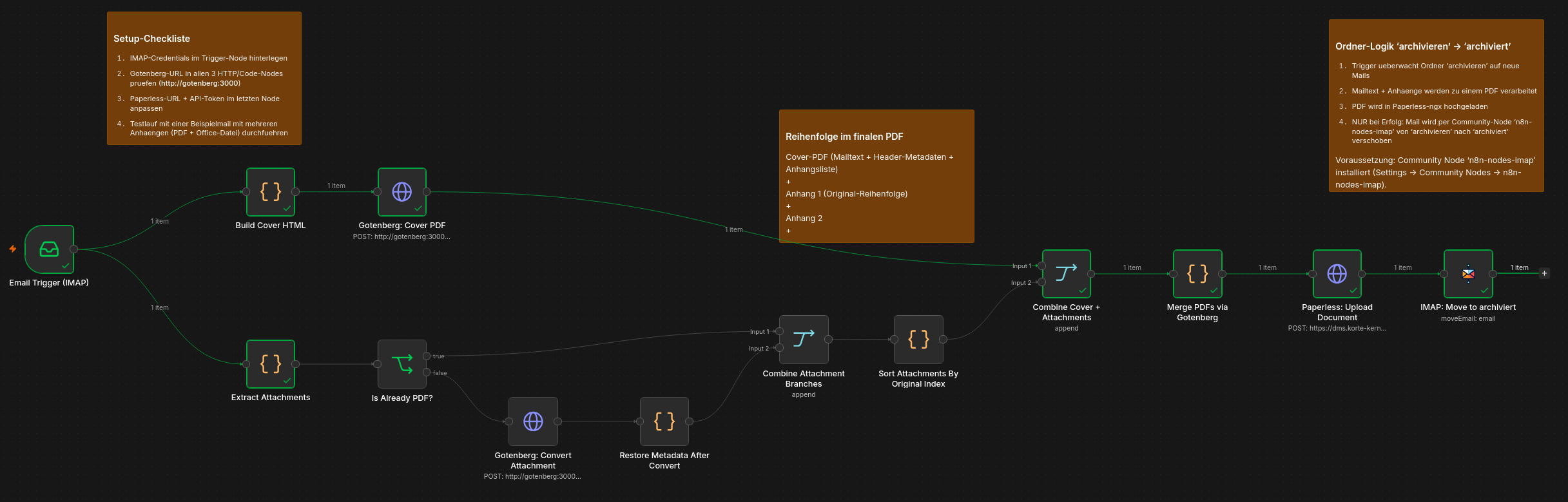Screen dimensions: 1568x502
Task: Click the Build Cover HTML label
Action: (x=271, y=226)
